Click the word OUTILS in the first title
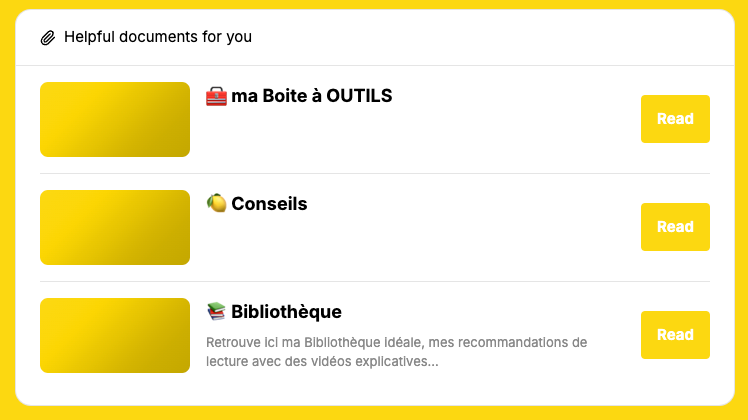748x420 pixels. pyautogui.click(x=359, y=96)
